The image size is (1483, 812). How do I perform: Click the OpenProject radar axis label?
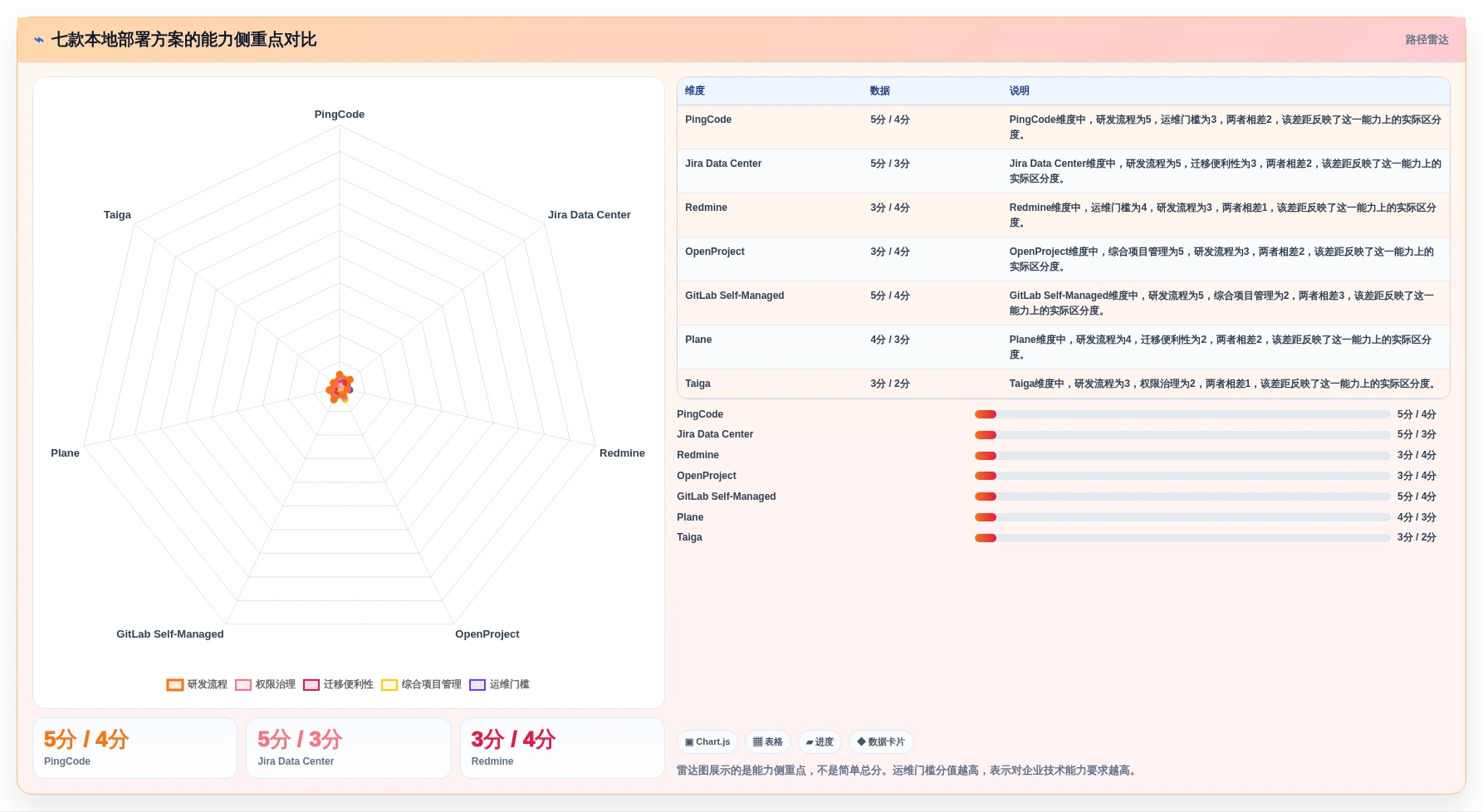pos(487,634)
